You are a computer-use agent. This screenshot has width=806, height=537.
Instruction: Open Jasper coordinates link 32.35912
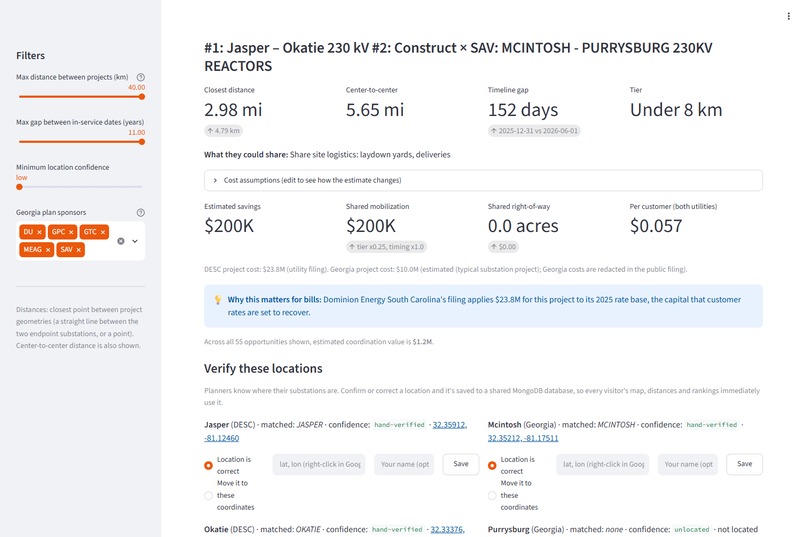point(450,425)
